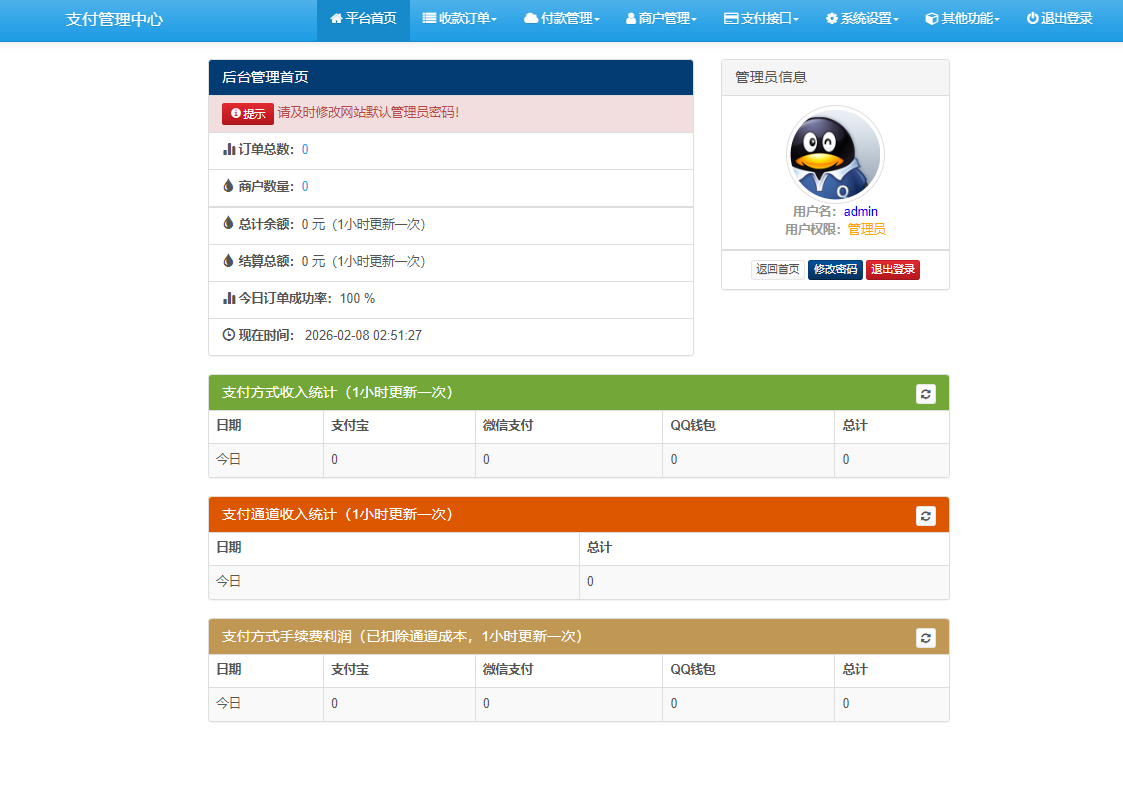Open the 商户管理 dropdown menu
This screenshot has height=785, width=1123.
pos(660,19)
